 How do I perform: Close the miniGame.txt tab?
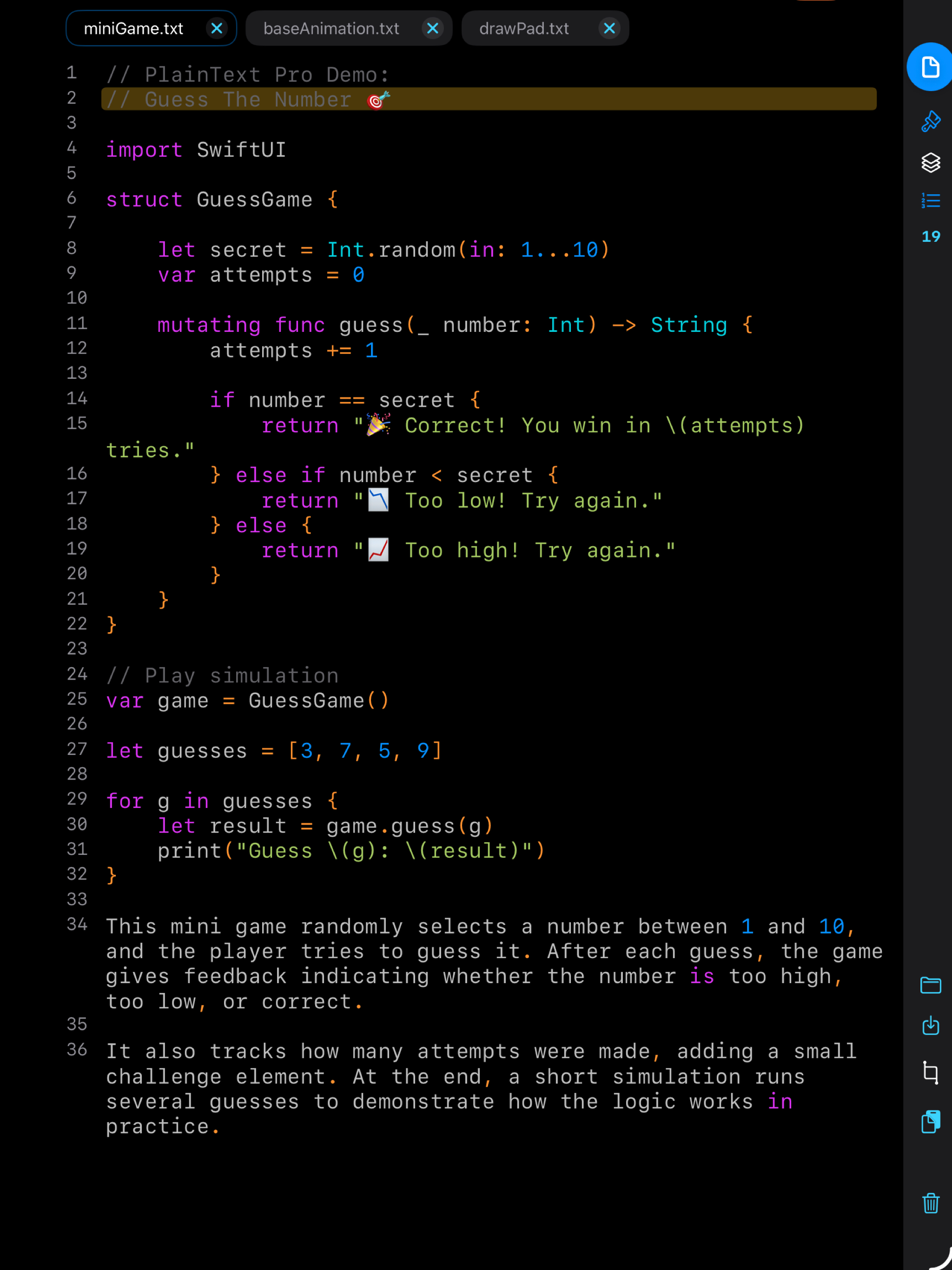pos(217,28)
